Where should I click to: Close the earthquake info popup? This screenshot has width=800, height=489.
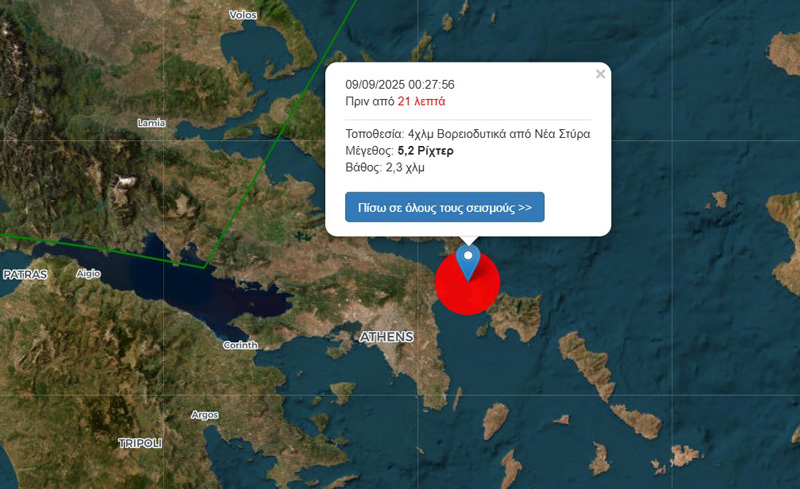coord(601,74)
